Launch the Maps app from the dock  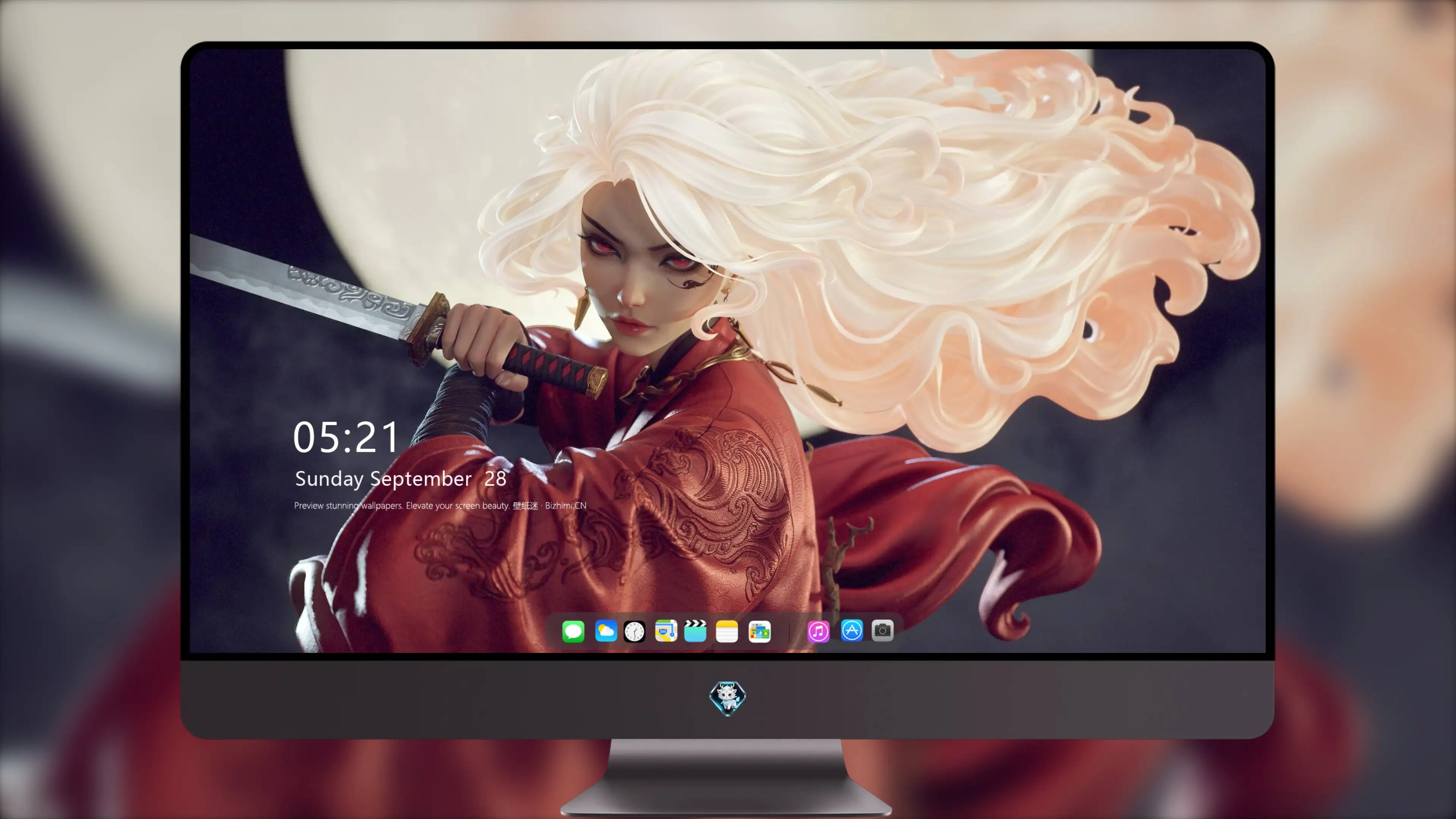666,631
